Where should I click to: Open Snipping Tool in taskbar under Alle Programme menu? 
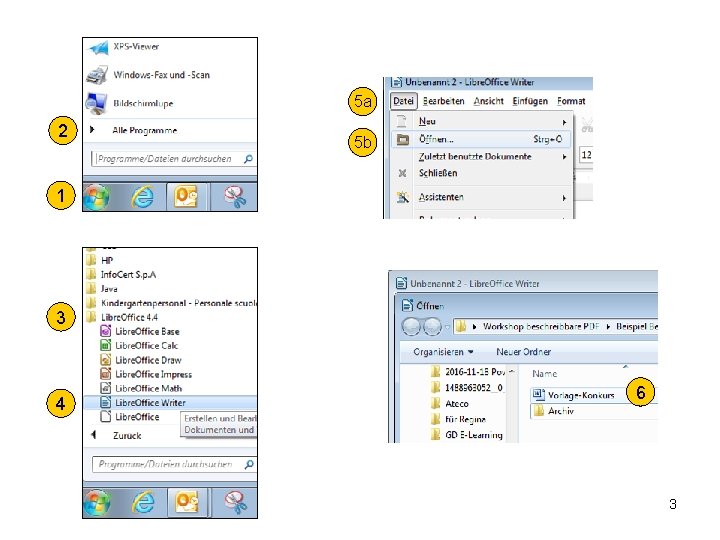235,197
